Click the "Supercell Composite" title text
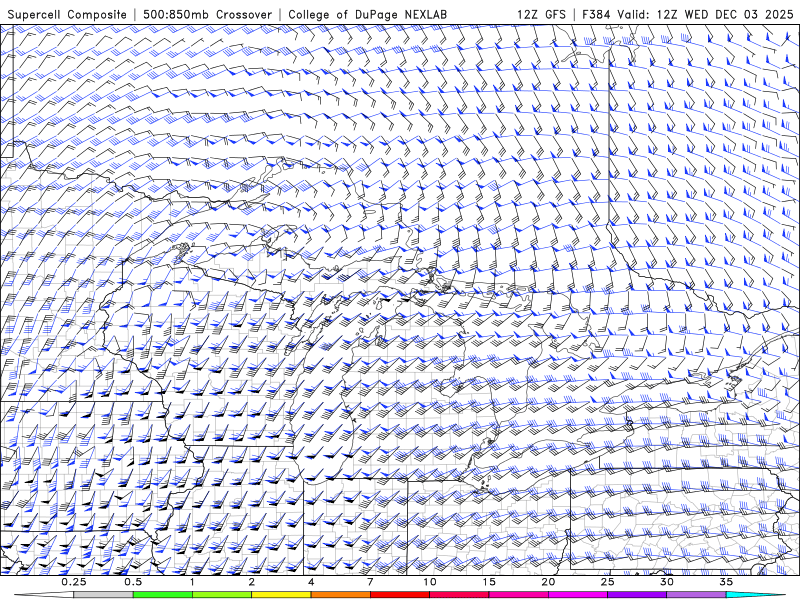800x600 pixels. [x=67, y=14]
